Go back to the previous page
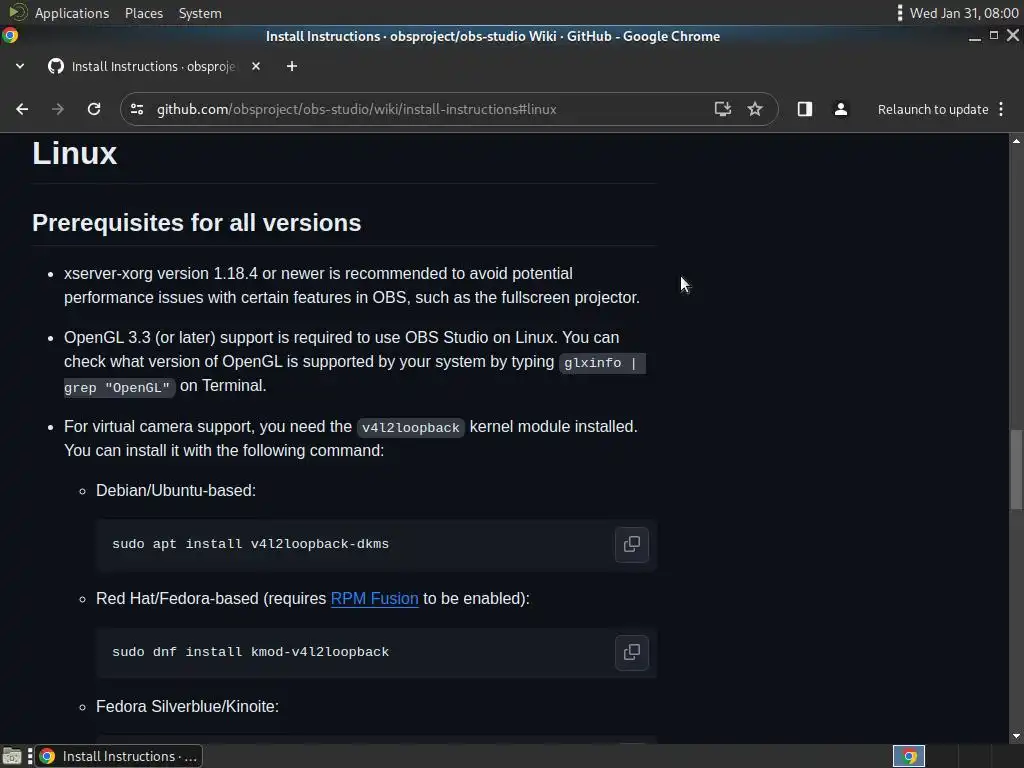Screen dimensions: 1024x768 [22, 109]
